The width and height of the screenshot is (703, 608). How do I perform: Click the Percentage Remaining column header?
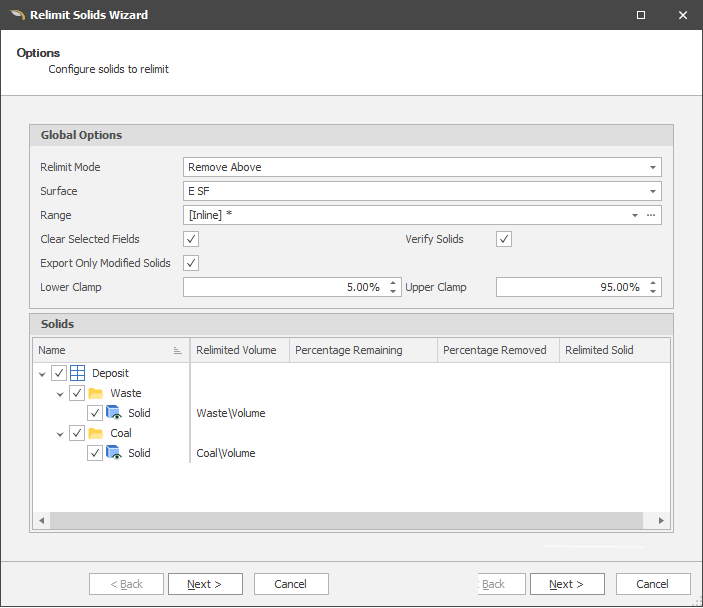[348, 350]
